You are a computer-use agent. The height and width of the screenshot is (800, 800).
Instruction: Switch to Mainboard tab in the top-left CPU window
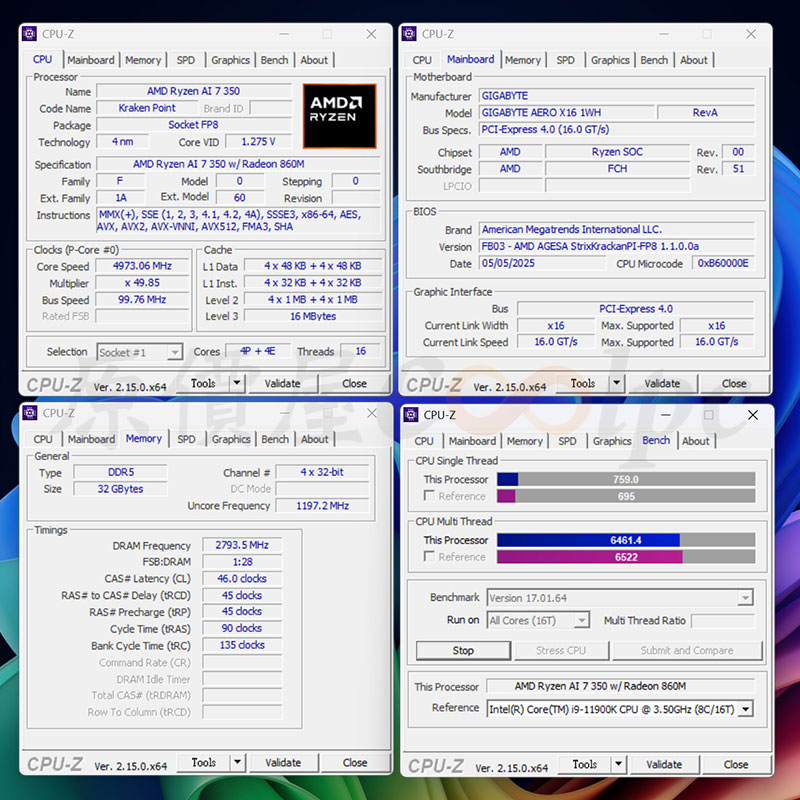tap(91, 60)
